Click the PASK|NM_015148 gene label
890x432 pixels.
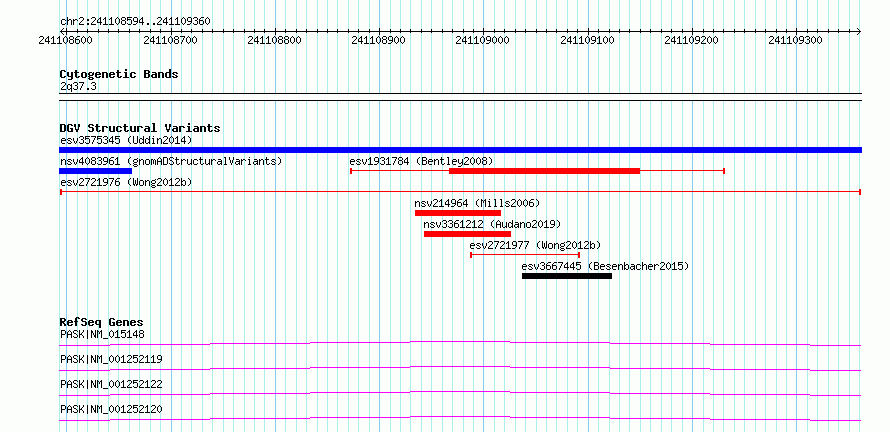102,334
